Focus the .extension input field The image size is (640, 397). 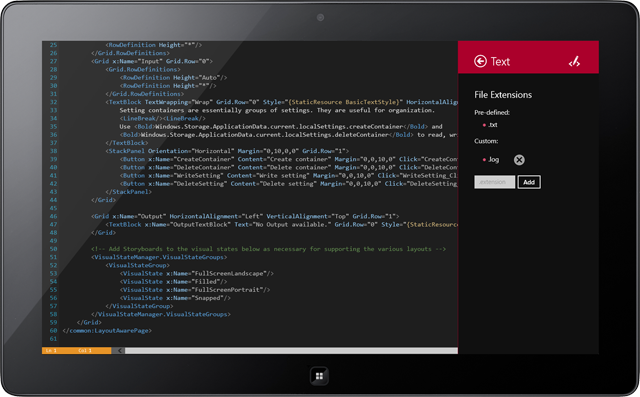495,182
